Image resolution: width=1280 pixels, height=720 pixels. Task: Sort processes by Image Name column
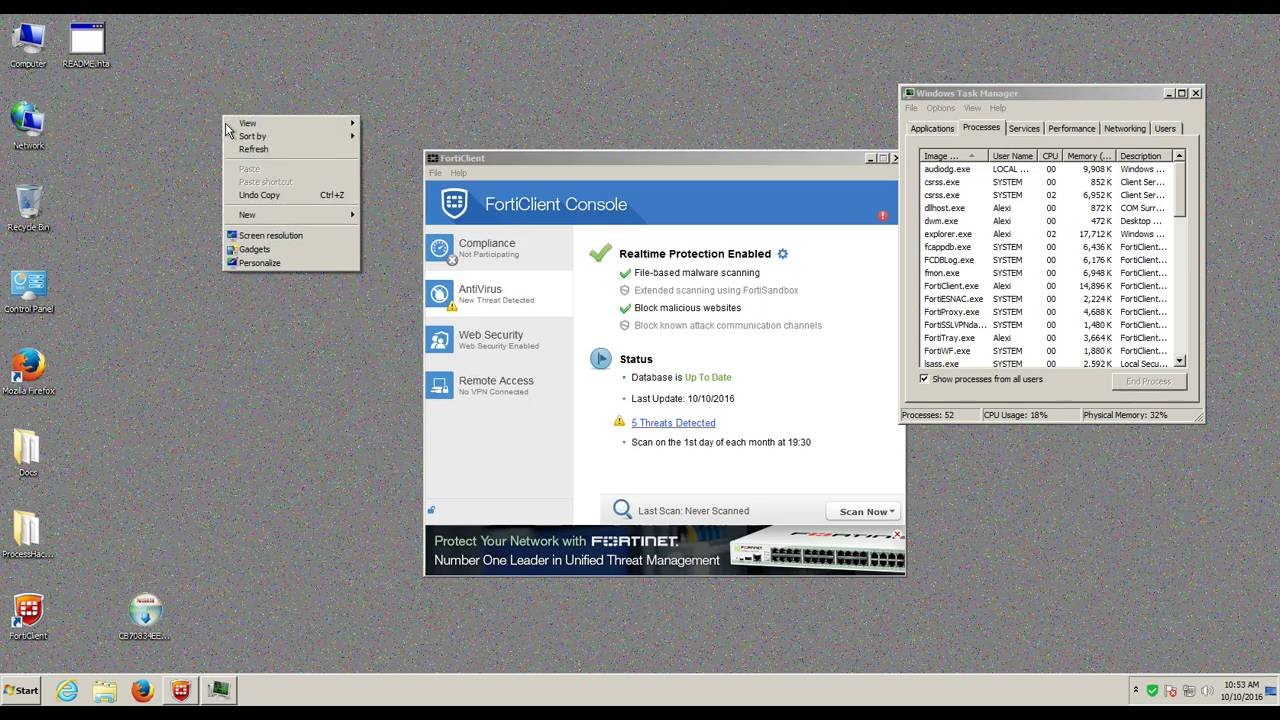pyautogui.click(x=953, y=156)
